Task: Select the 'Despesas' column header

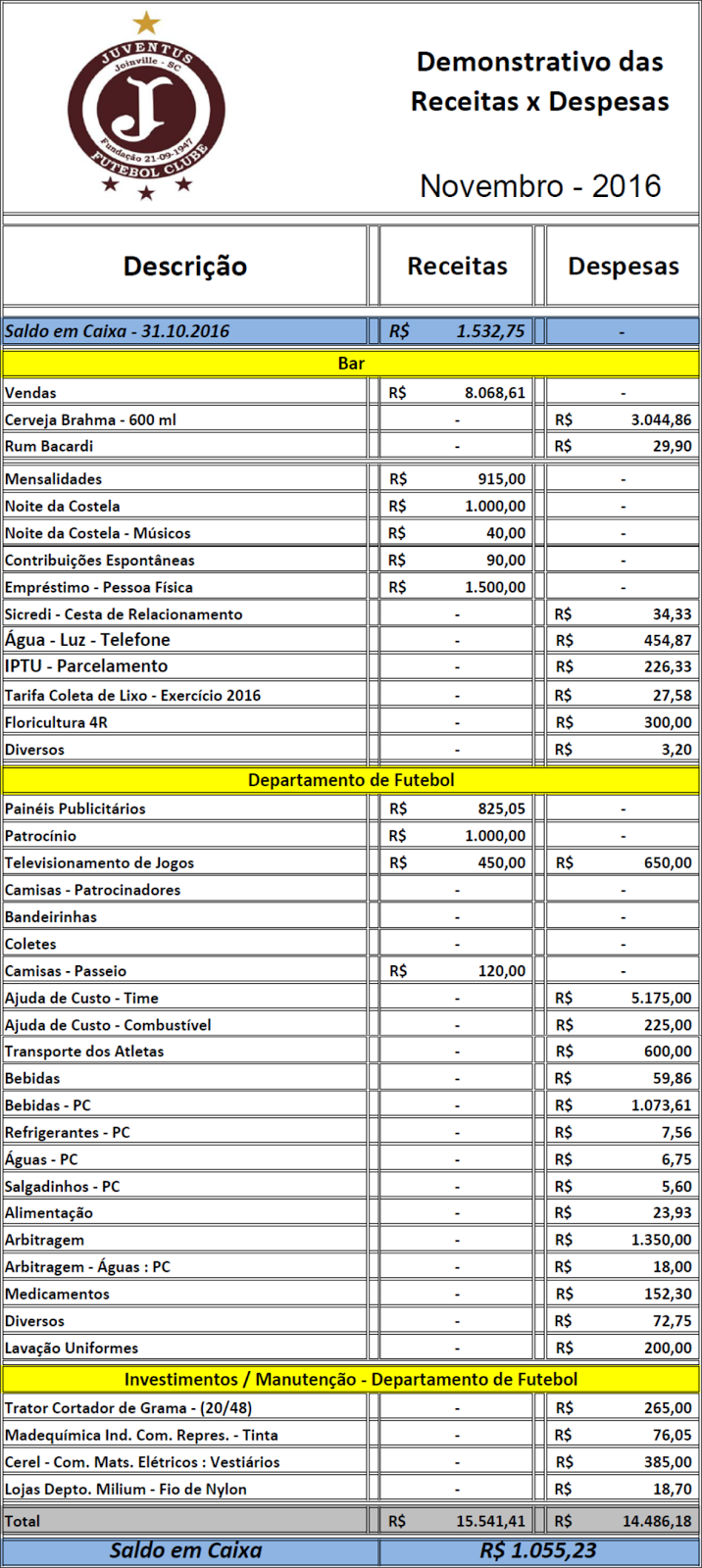Action: pyautogui.click(x=623, y=266)
